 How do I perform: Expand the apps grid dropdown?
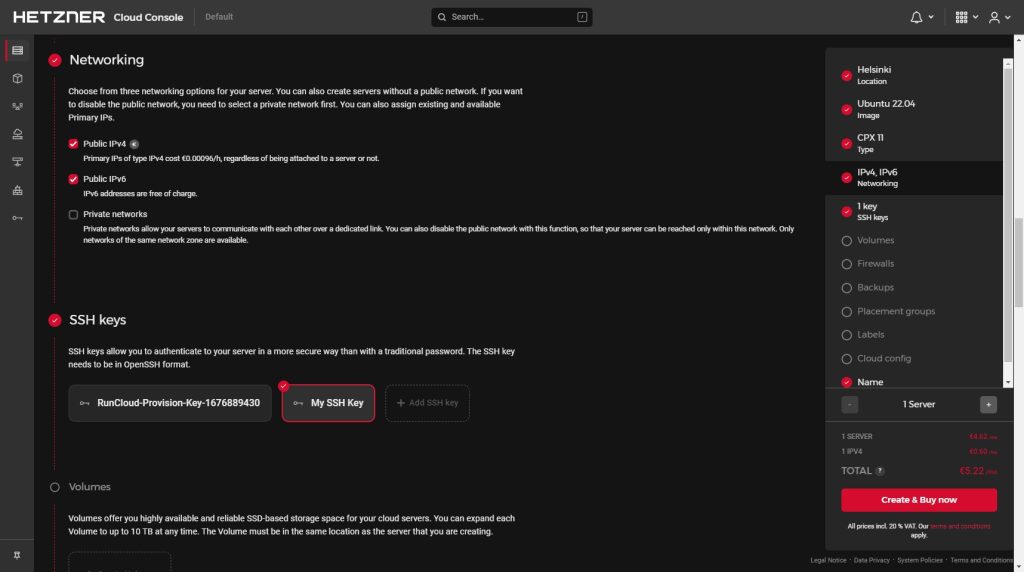(x=966, y=17)
